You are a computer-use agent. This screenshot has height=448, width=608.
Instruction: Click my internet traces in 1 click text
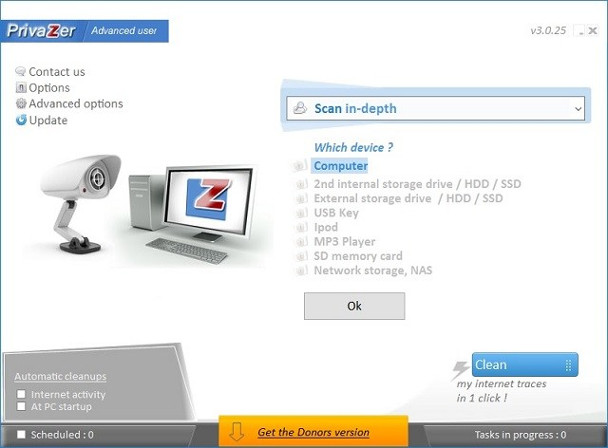pyautogui.click(x=501, y=391)
